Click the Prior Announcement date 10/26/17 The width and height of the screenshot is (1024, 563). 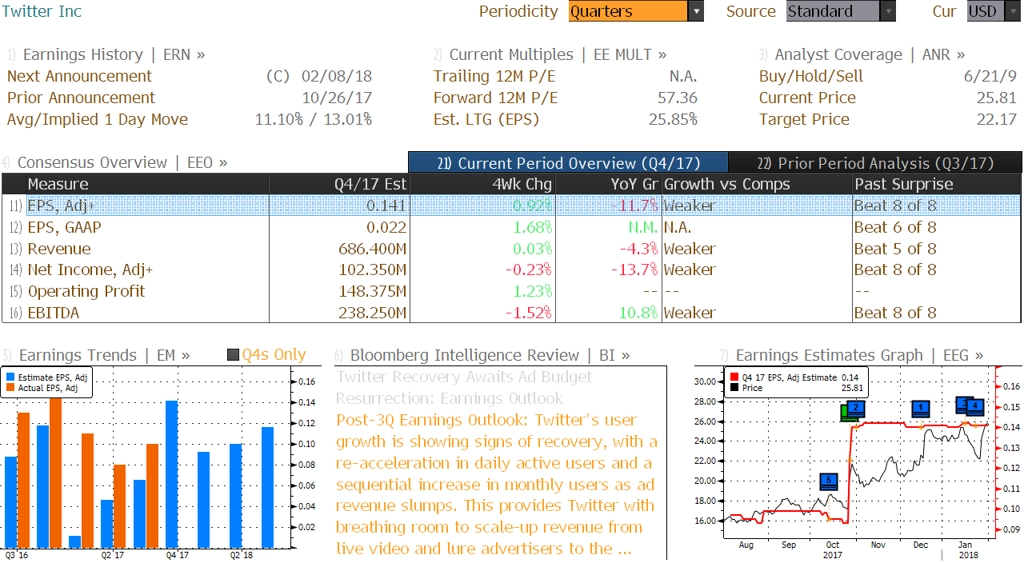(x=336, y=98)
